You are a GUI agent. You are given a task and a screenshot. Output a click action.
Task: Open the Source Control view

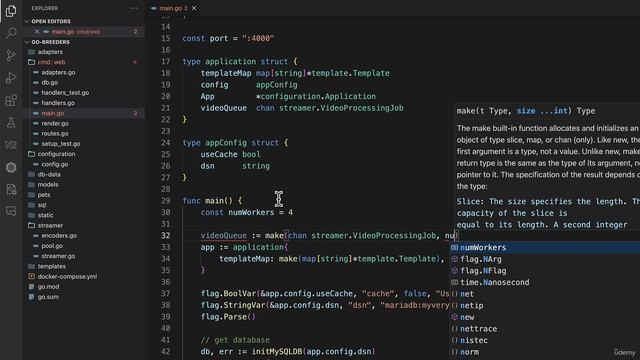click(11, 55)
